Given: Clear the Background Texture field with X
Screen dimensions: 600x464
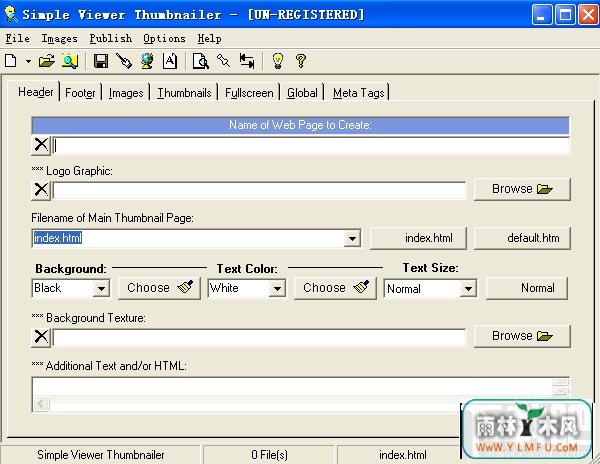Looking at the screenshot, I should point(41,337).
